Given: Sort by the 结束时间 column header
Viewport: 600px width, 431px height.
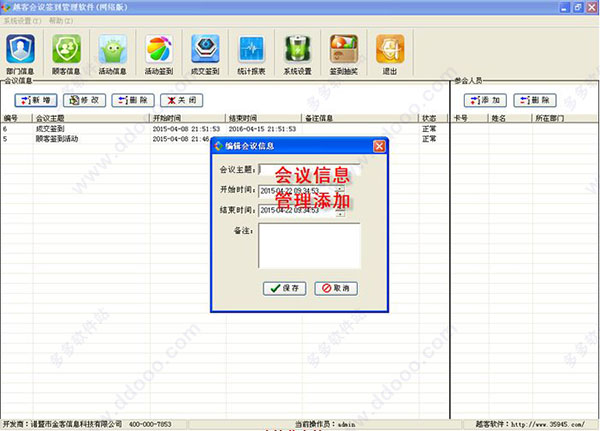Looking at the screenshot, I should (x=264, y=118).
